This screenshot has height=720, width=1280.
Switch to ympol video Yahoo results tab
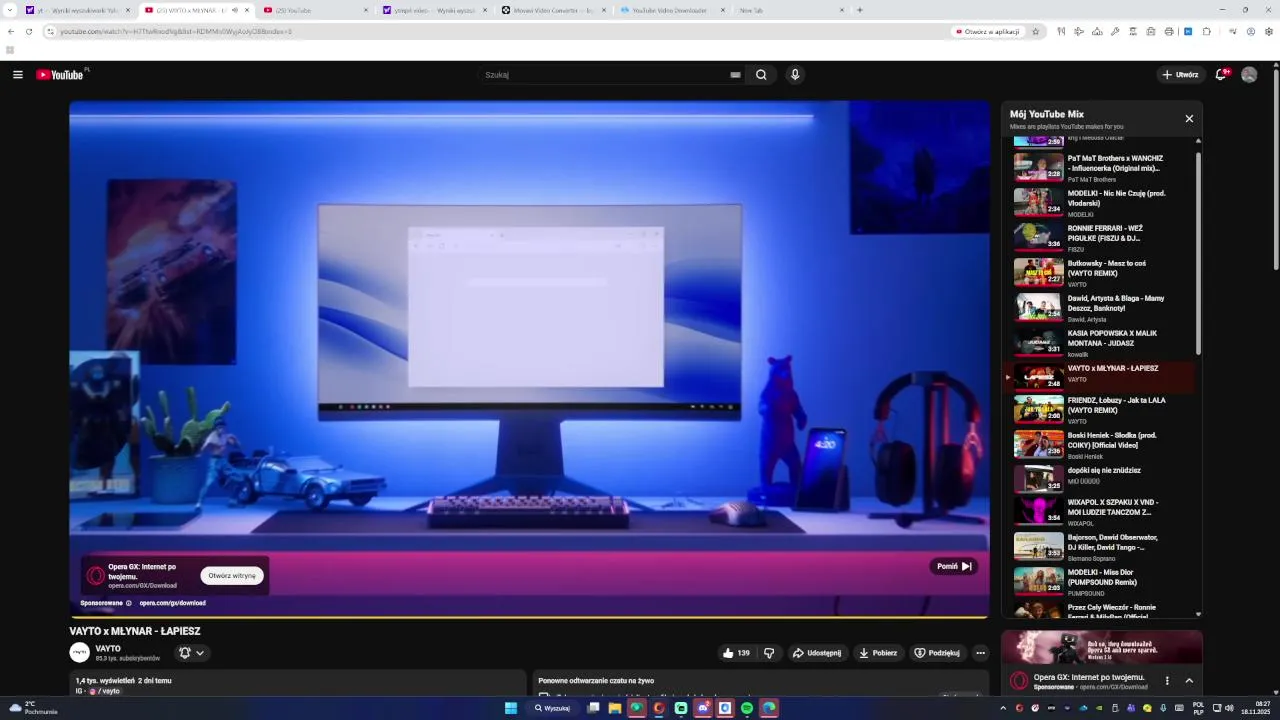435,10
